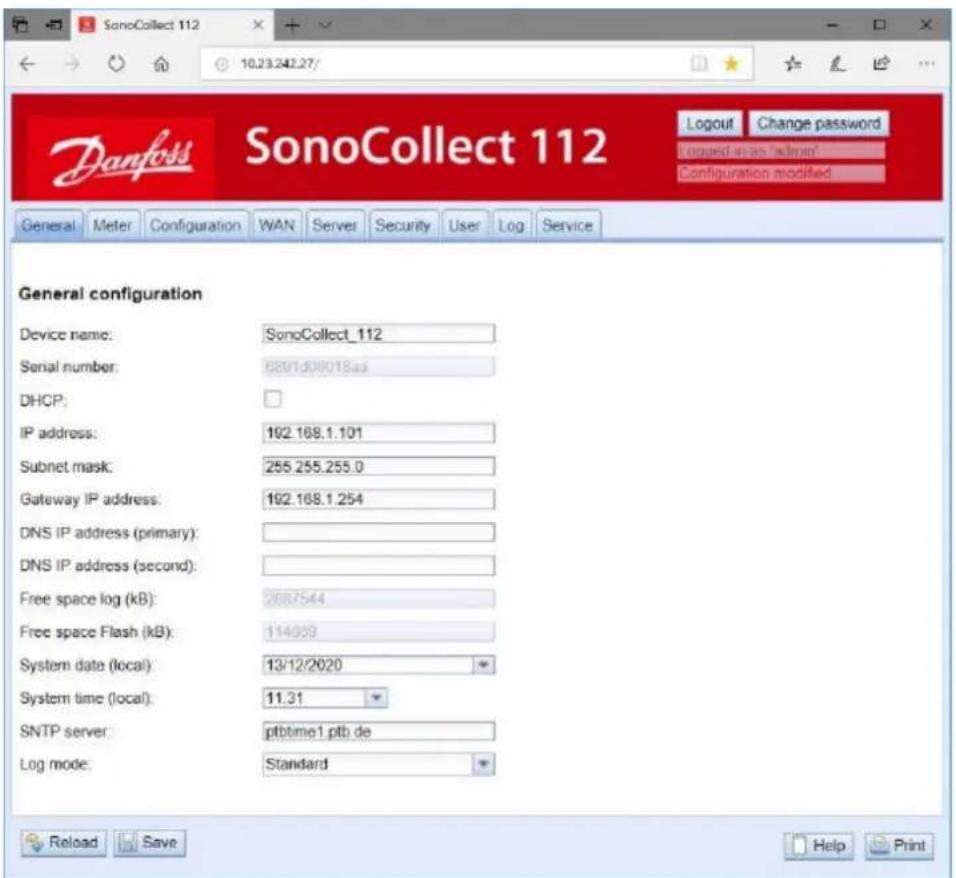Open the Server tab
The height and width of the screenshot is (878, 956).
tap(335, 226)
